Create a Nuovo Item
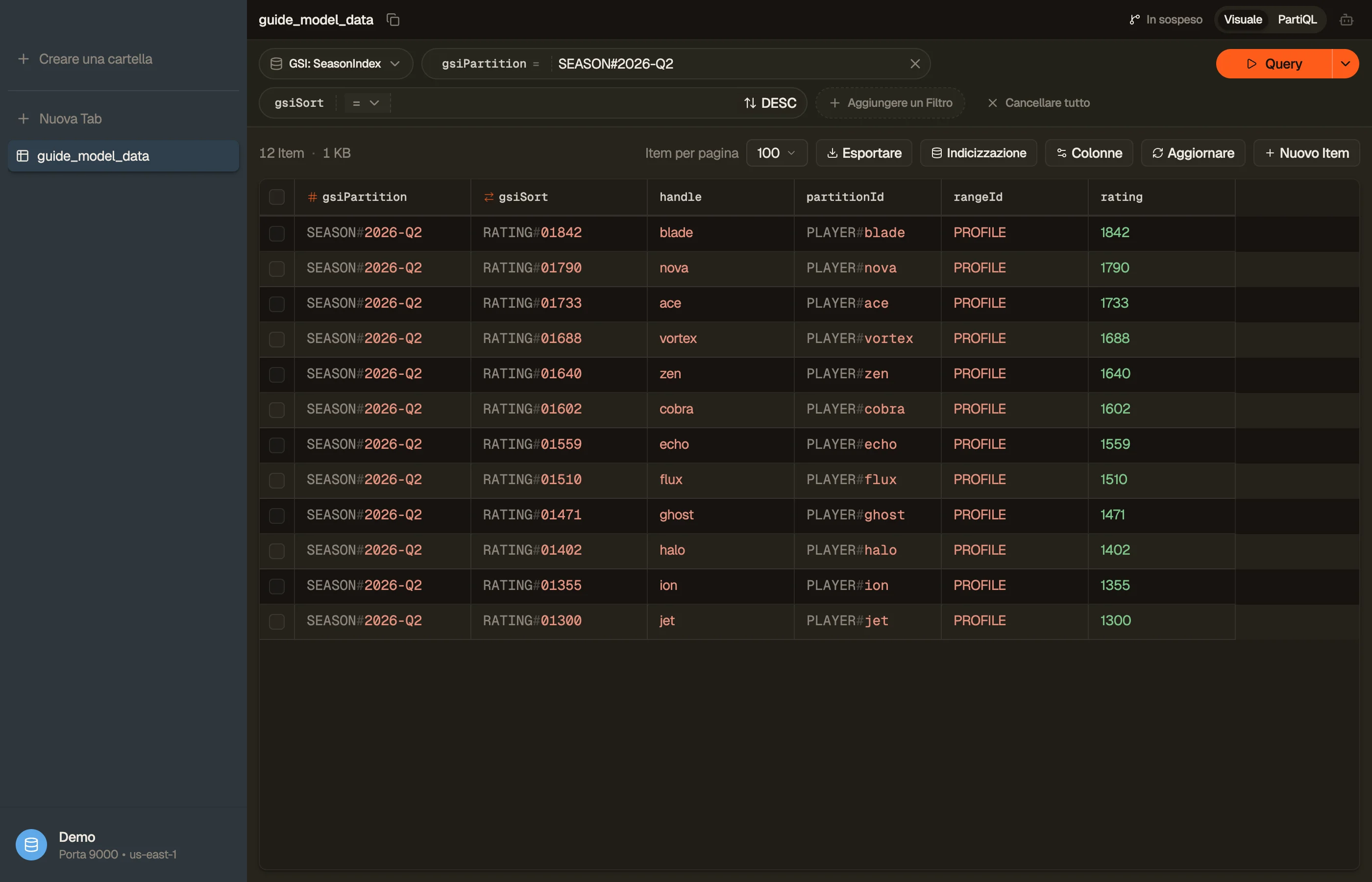Image resolution: width=1372 pixels, height=882 pixels. (1307, 153)
